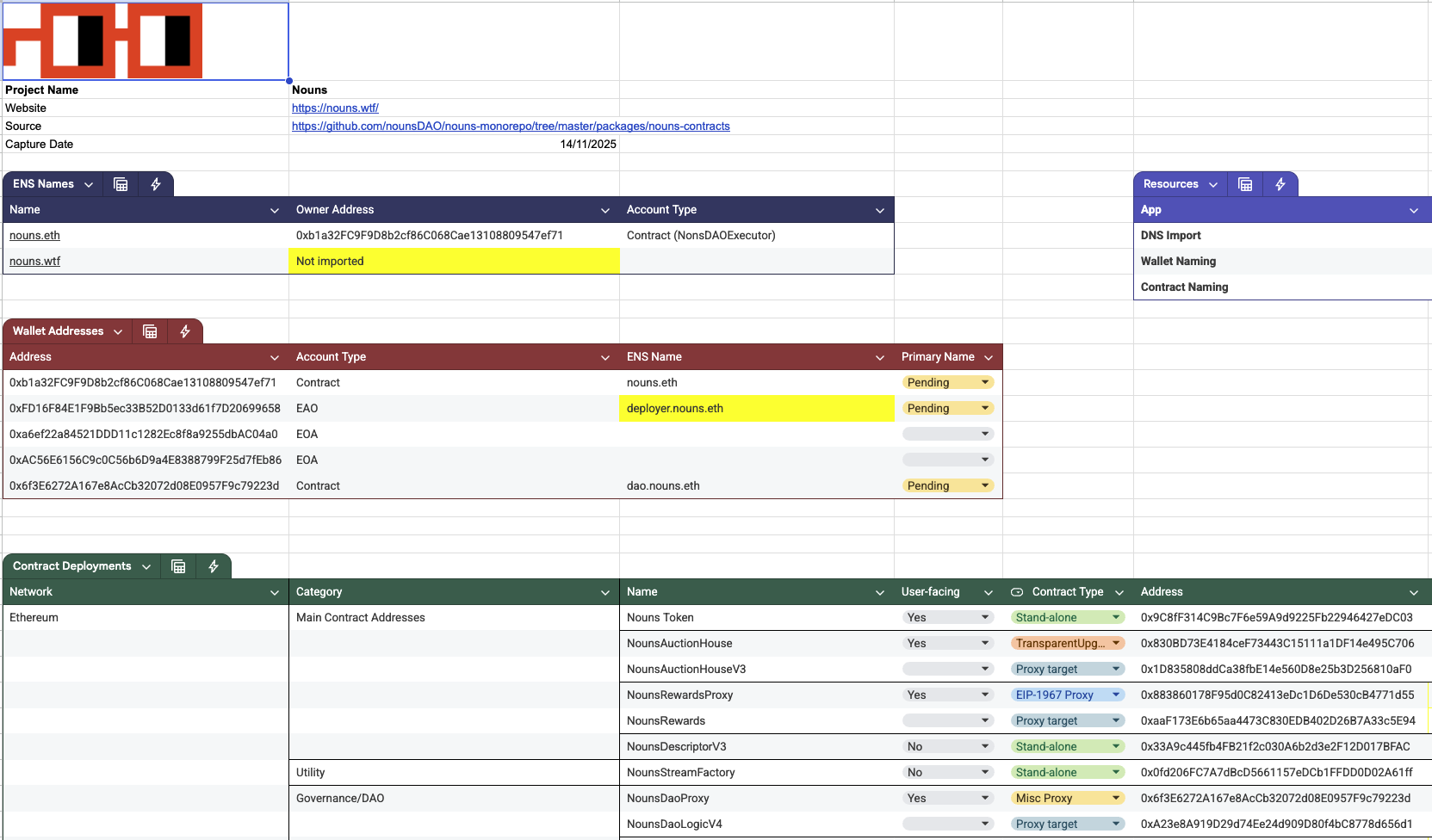Click the Contract Type column smart chip icon
Screen dimensions: 1432x840
click(1017, 592)
